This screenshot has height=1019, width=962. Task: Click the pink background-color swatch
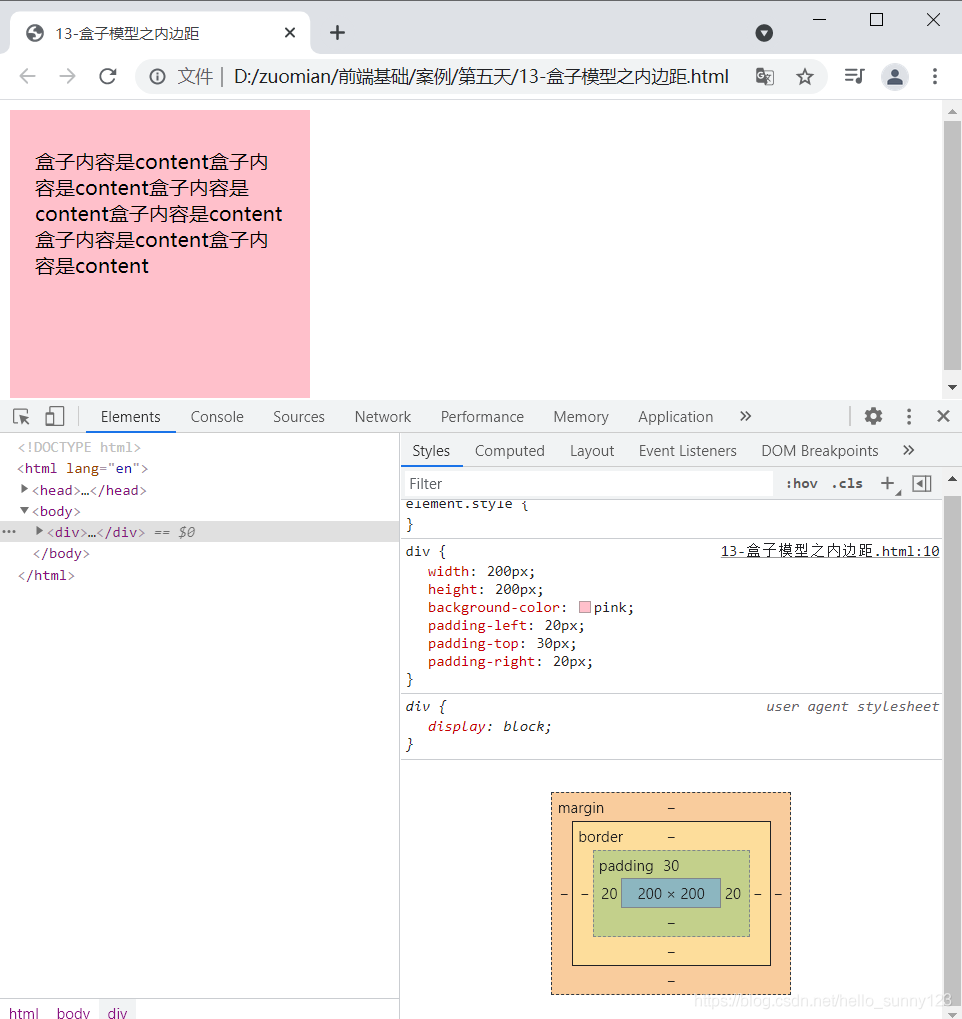click(585, 607)
